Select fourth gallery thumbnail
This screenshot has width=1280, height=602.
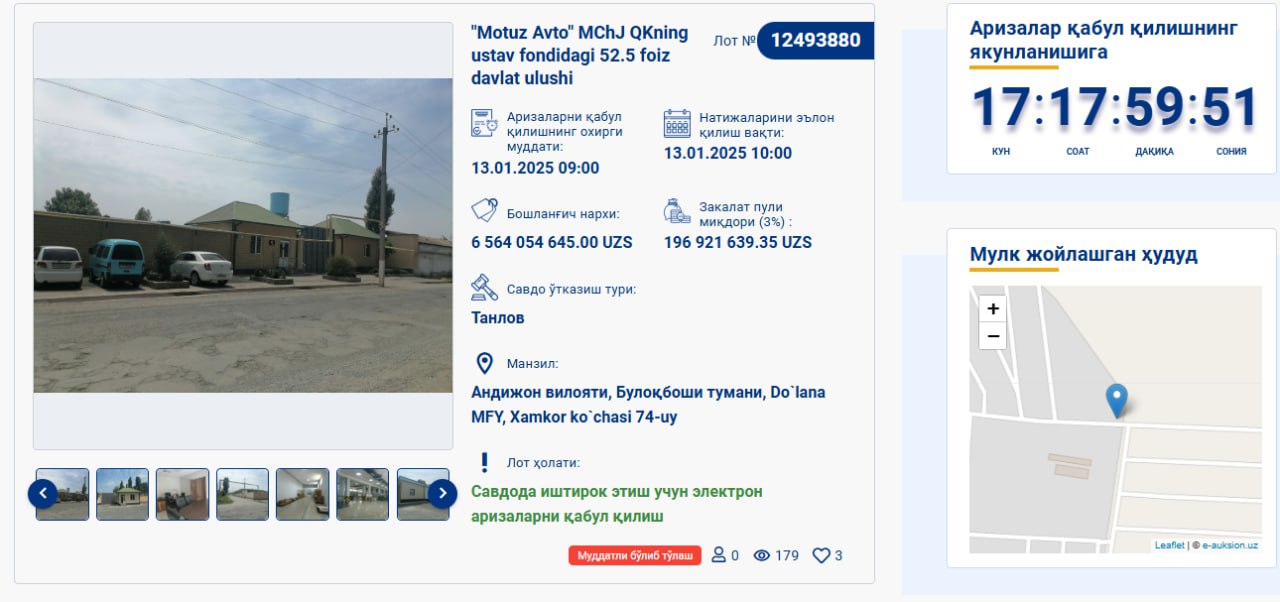[x=243, y=494]
